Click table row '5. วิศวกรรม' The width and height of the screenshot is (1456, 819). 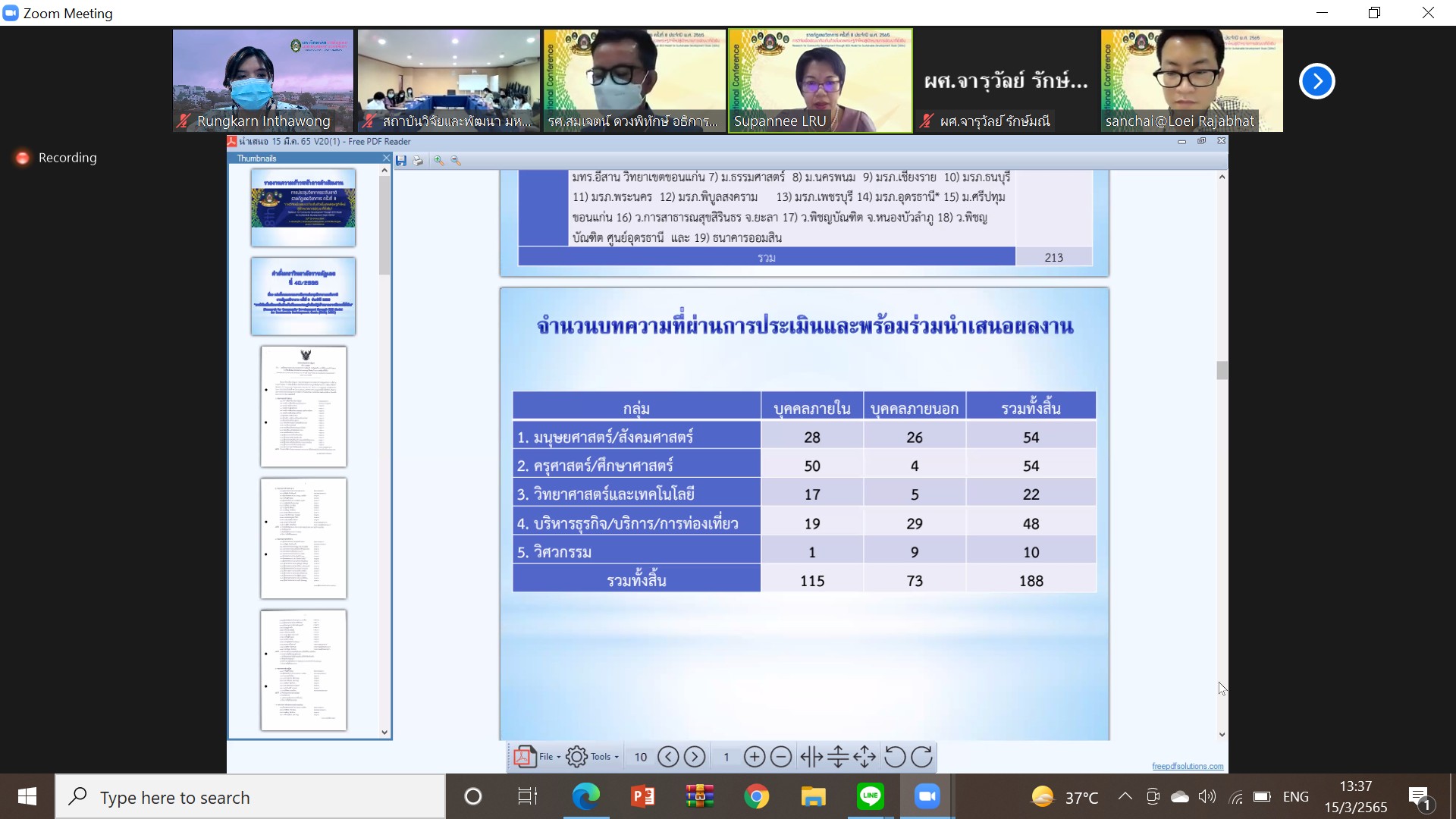[804, 552]
